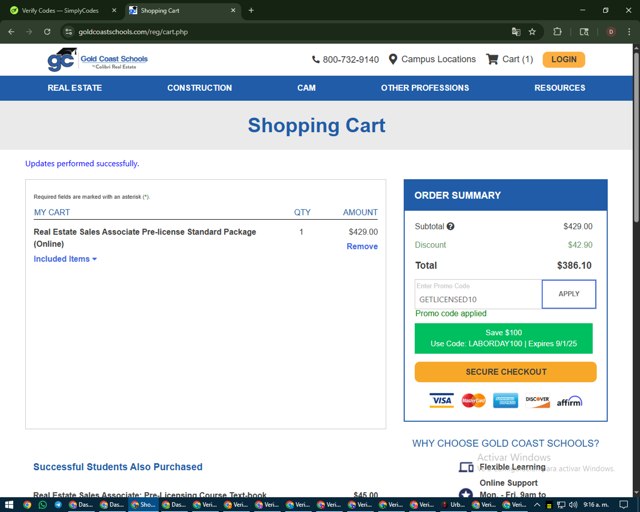
Task: View site information icon in address bar
Action: [x=69, y=32]
